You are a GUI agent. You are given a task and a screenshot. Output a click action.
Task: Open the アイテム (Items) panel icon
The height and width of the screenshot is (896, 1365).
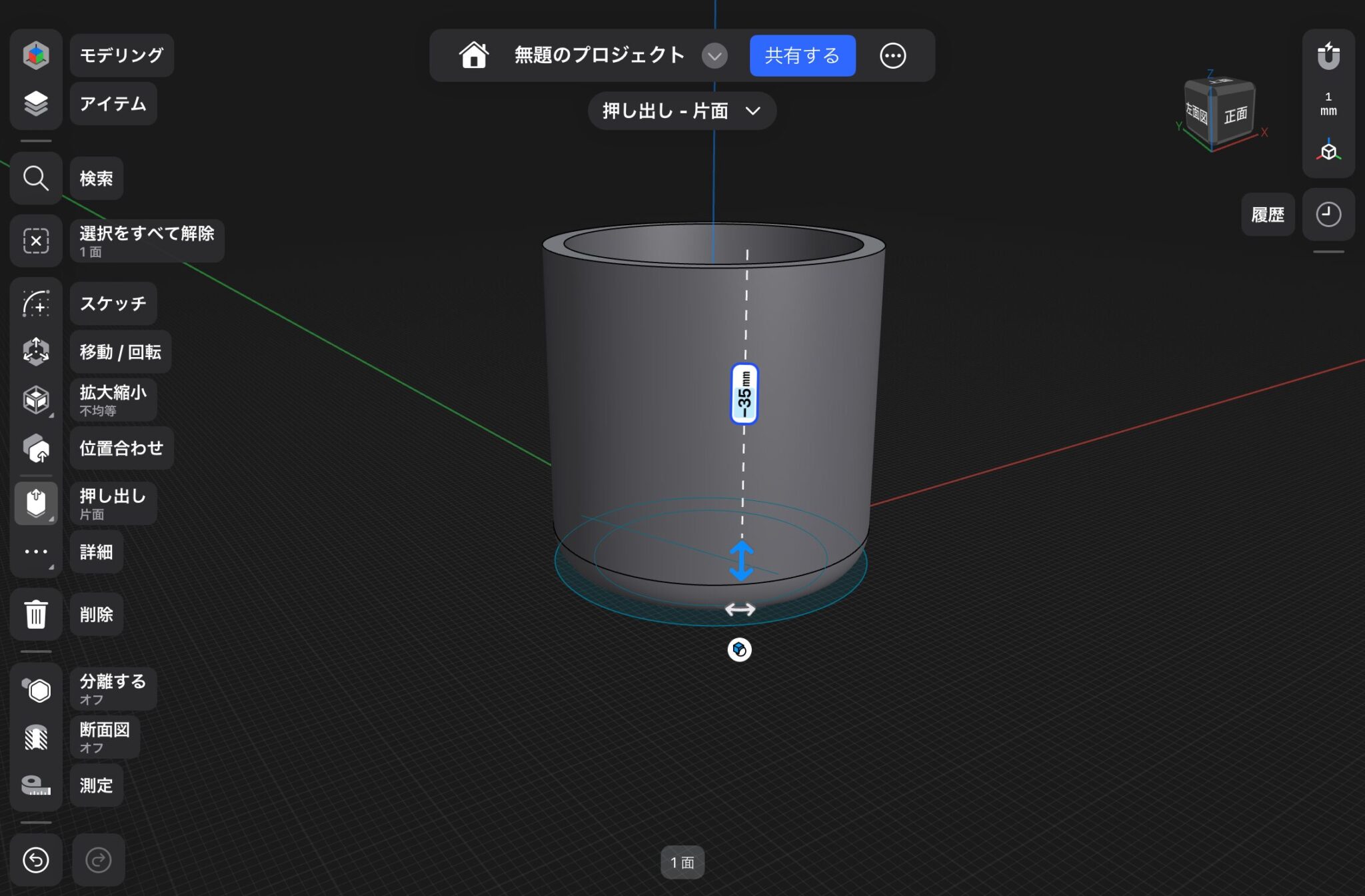point(36,104)
